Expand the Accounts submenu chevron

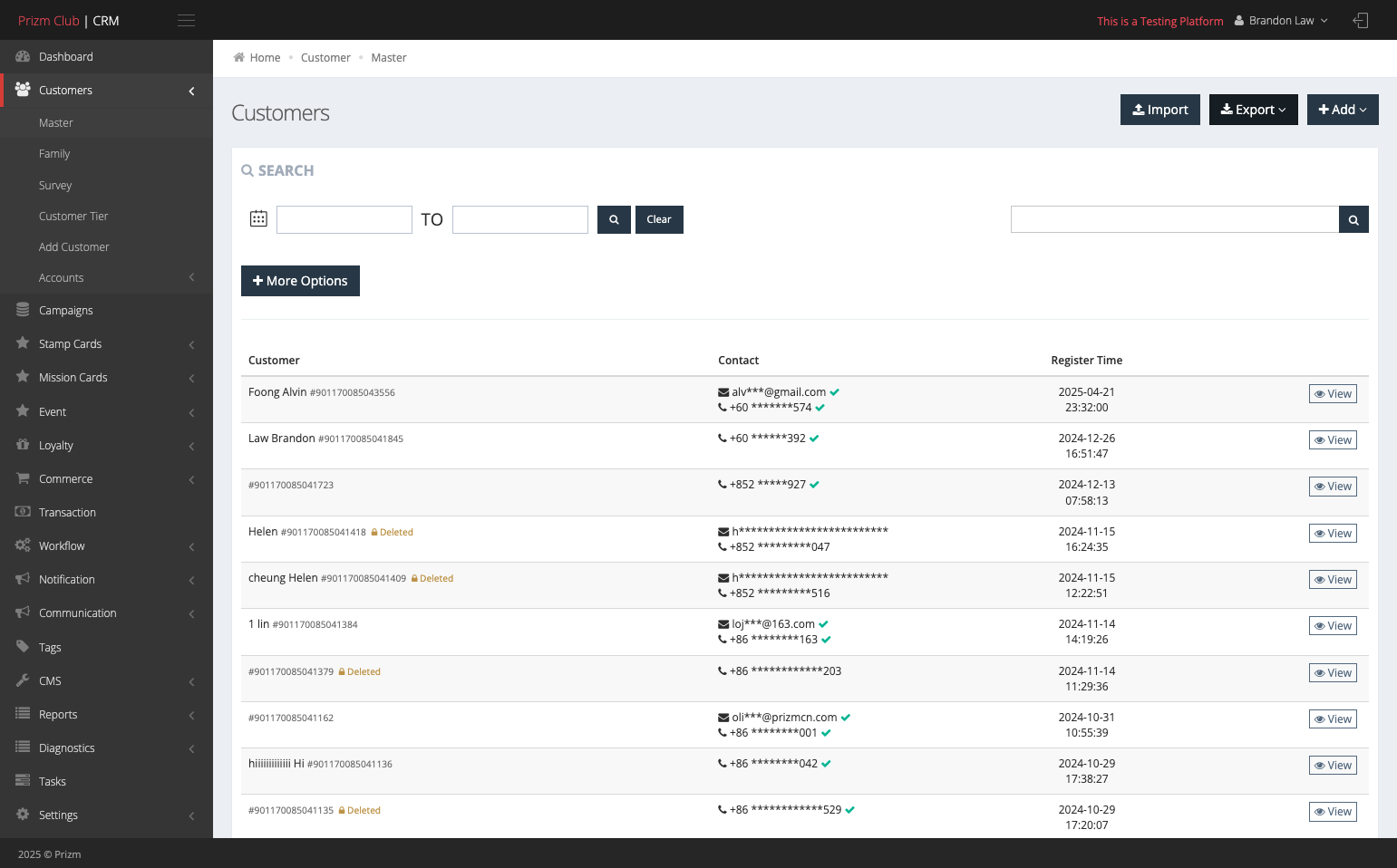(191, 277)
